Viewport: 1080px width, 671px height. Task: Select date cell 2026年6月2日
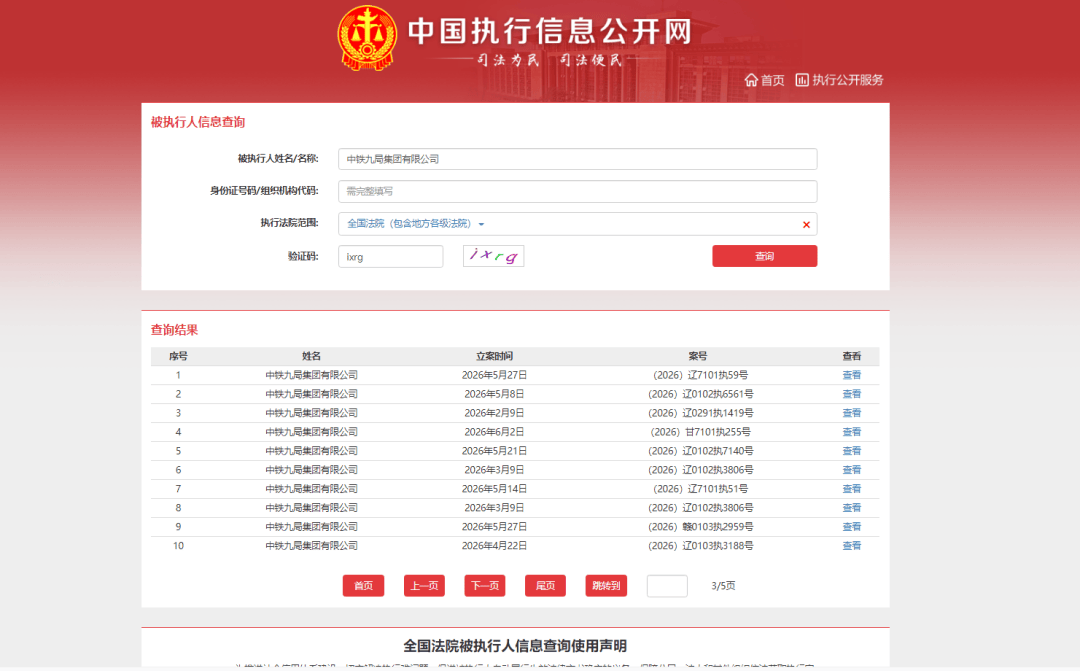495,432
